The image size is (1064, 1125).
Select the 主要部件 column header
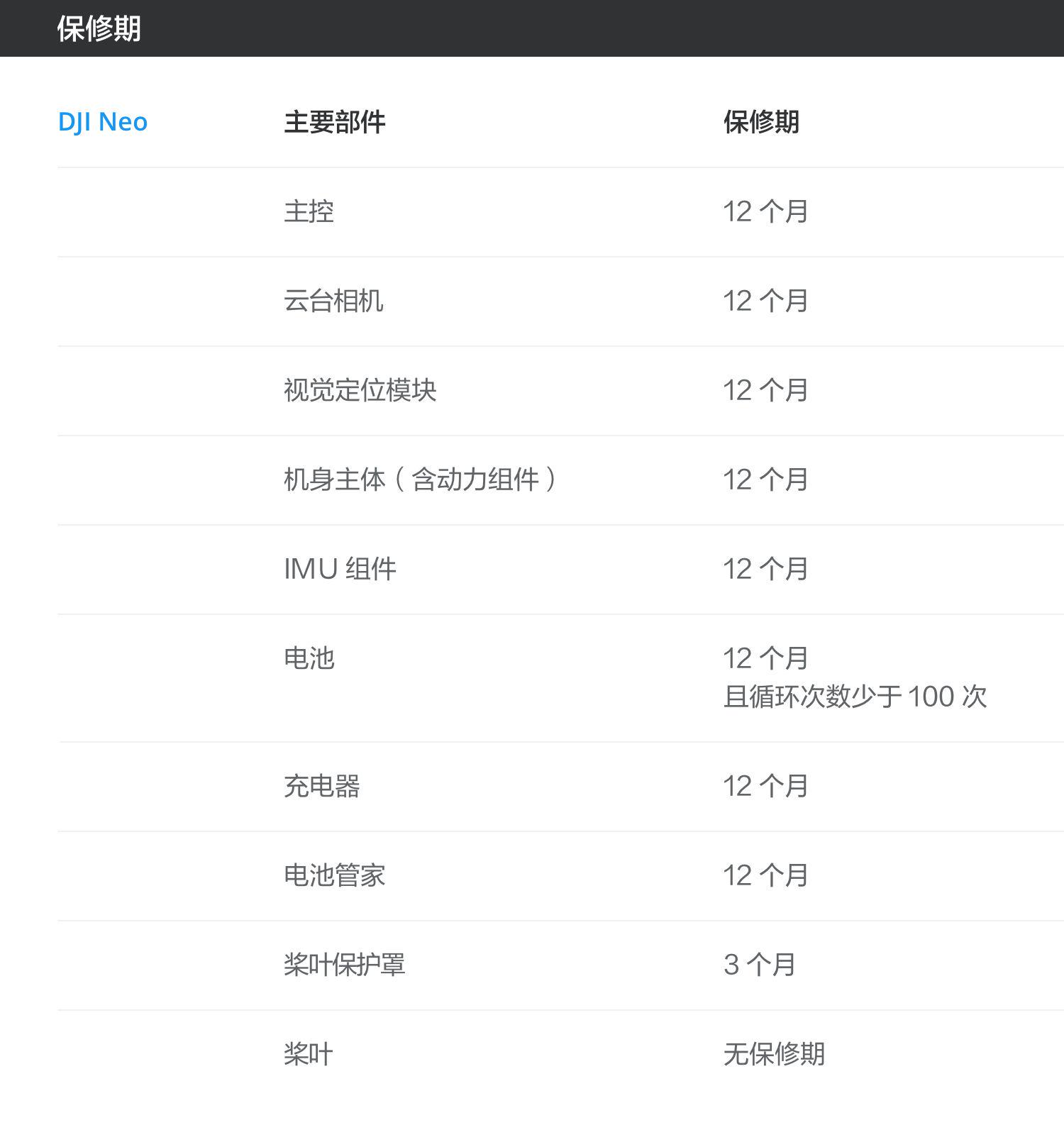334,122
